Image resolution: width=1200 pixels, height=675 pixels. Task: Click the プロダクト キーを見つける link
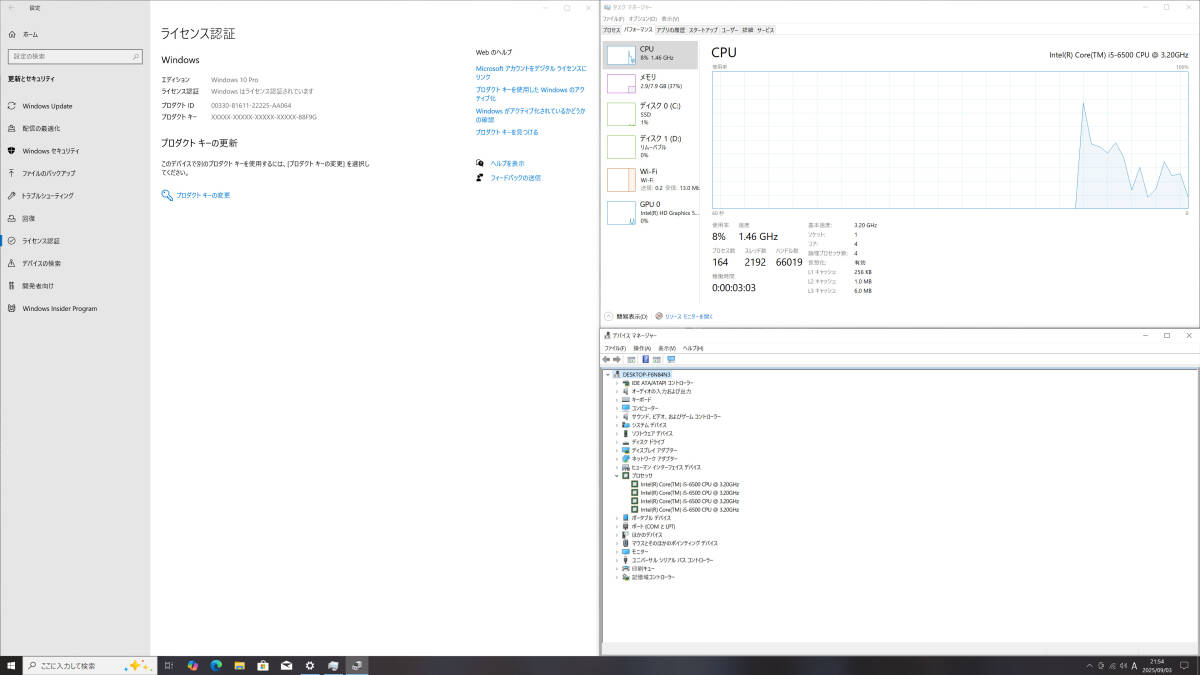pyautogui.click(x=507, y=132)
